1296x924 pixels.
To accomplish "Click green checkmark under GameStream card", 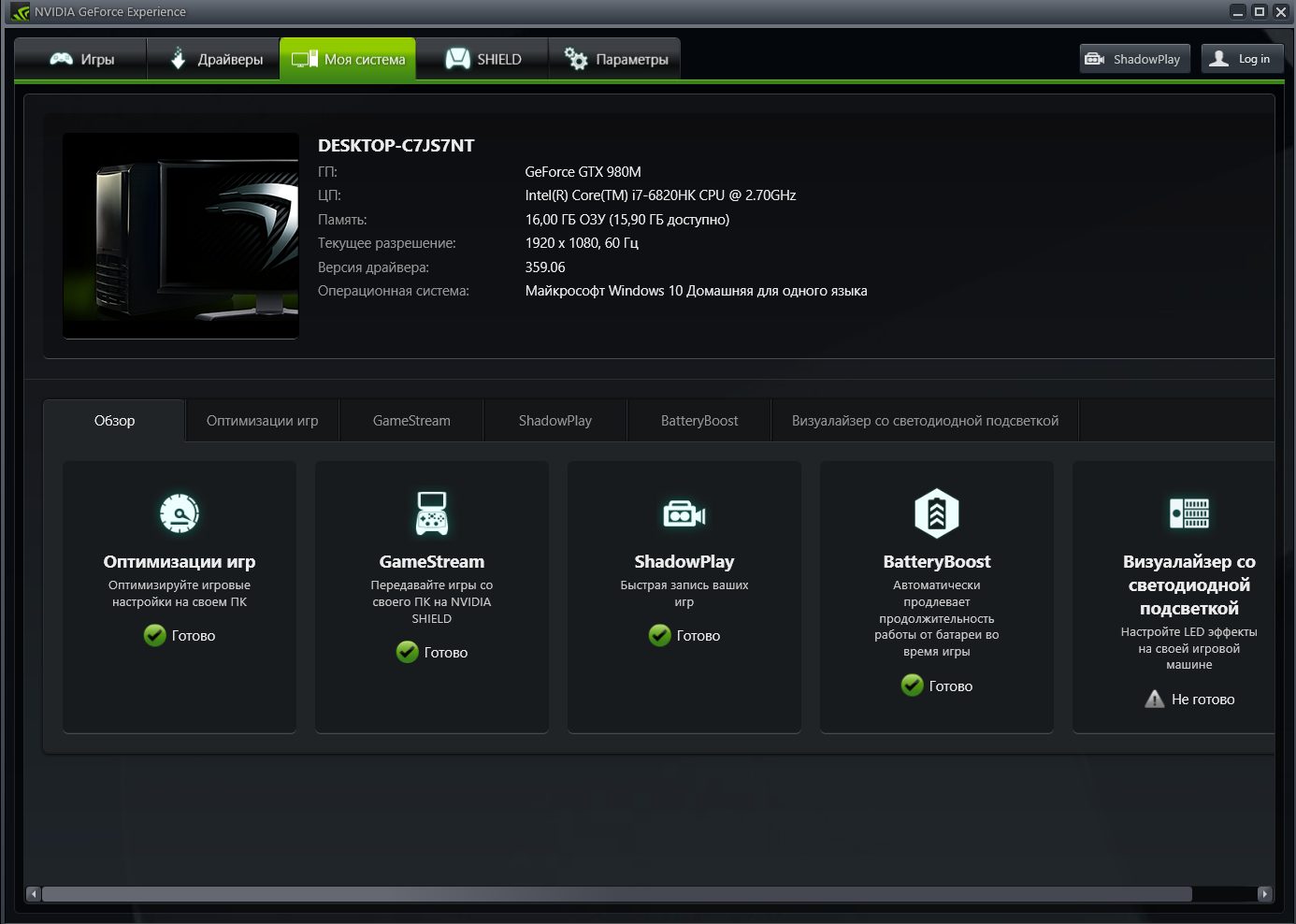I will (407, 652).
